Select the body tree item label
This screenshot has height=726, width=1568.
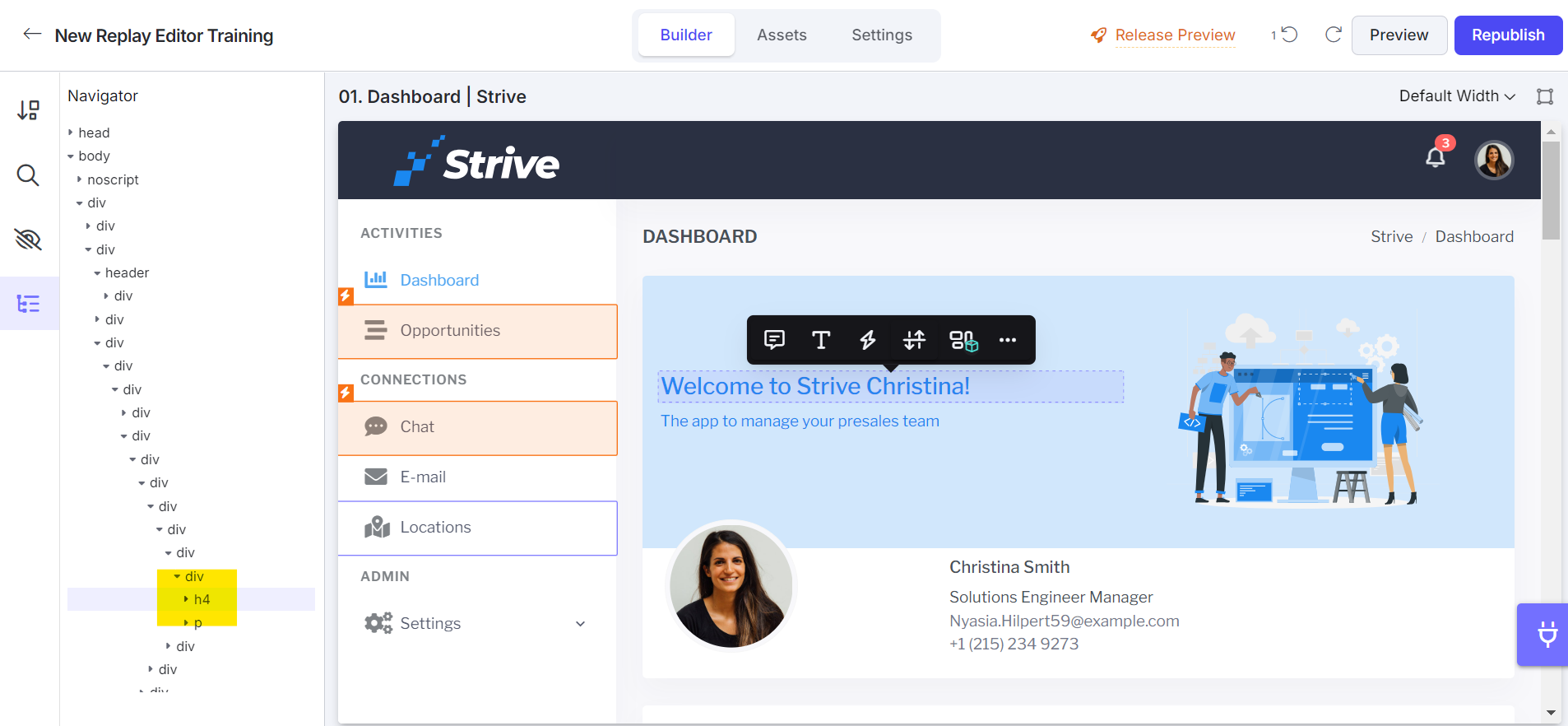94,156
